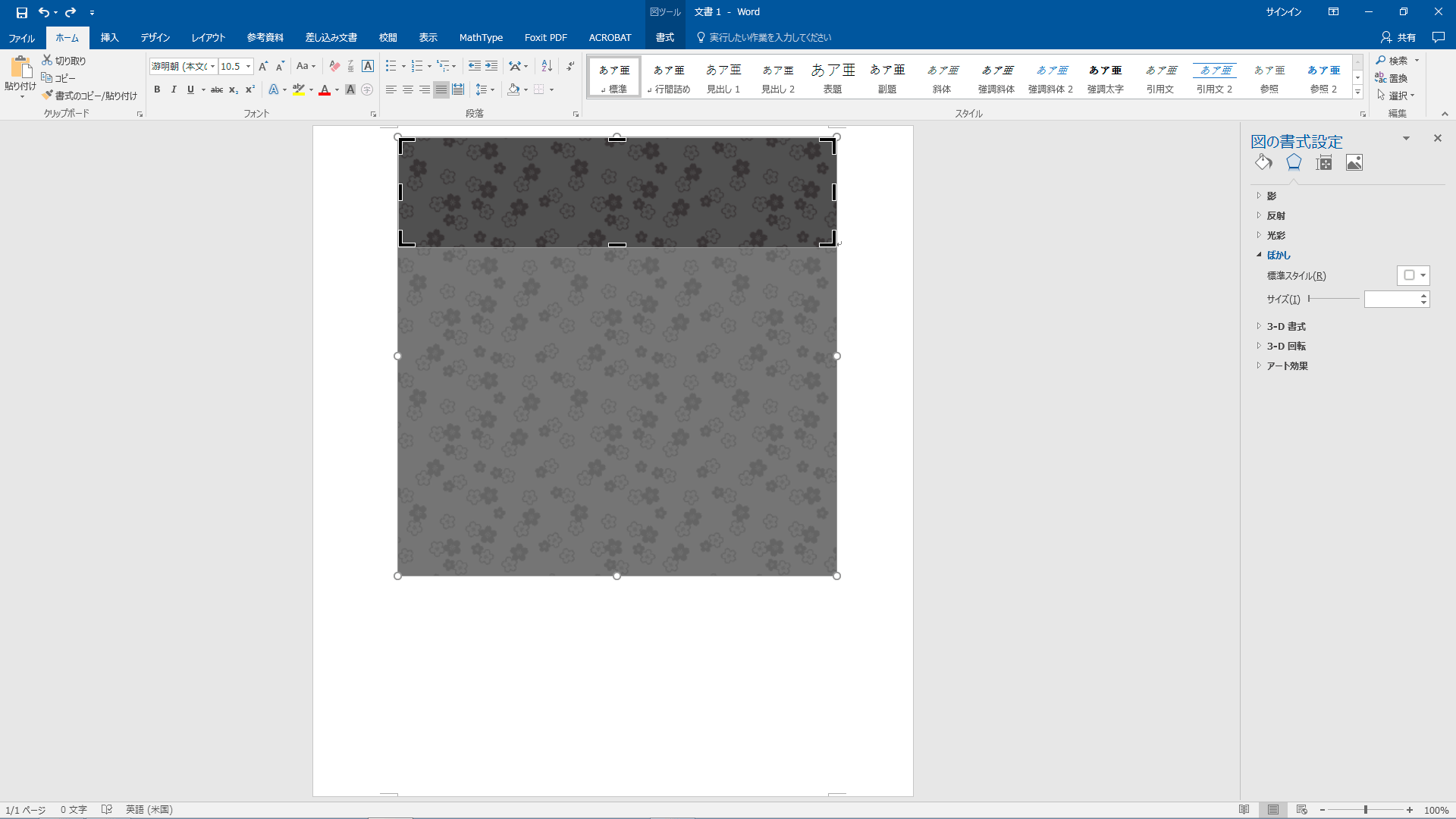1456x819 pixels.
Task: Toggle Print Layout view in status bar
Action: point(1273,810)
